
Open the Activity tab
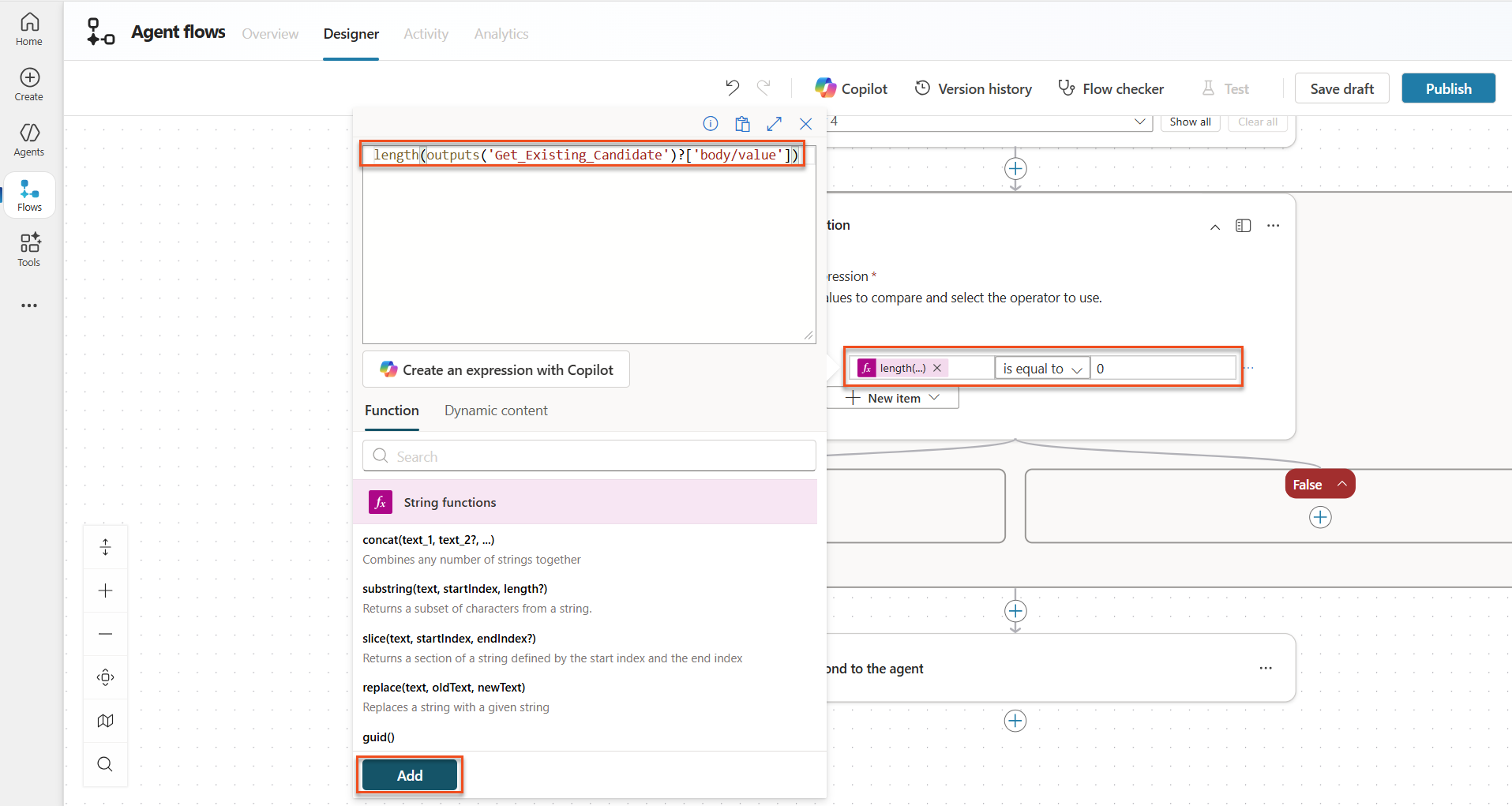click(426, 34)
